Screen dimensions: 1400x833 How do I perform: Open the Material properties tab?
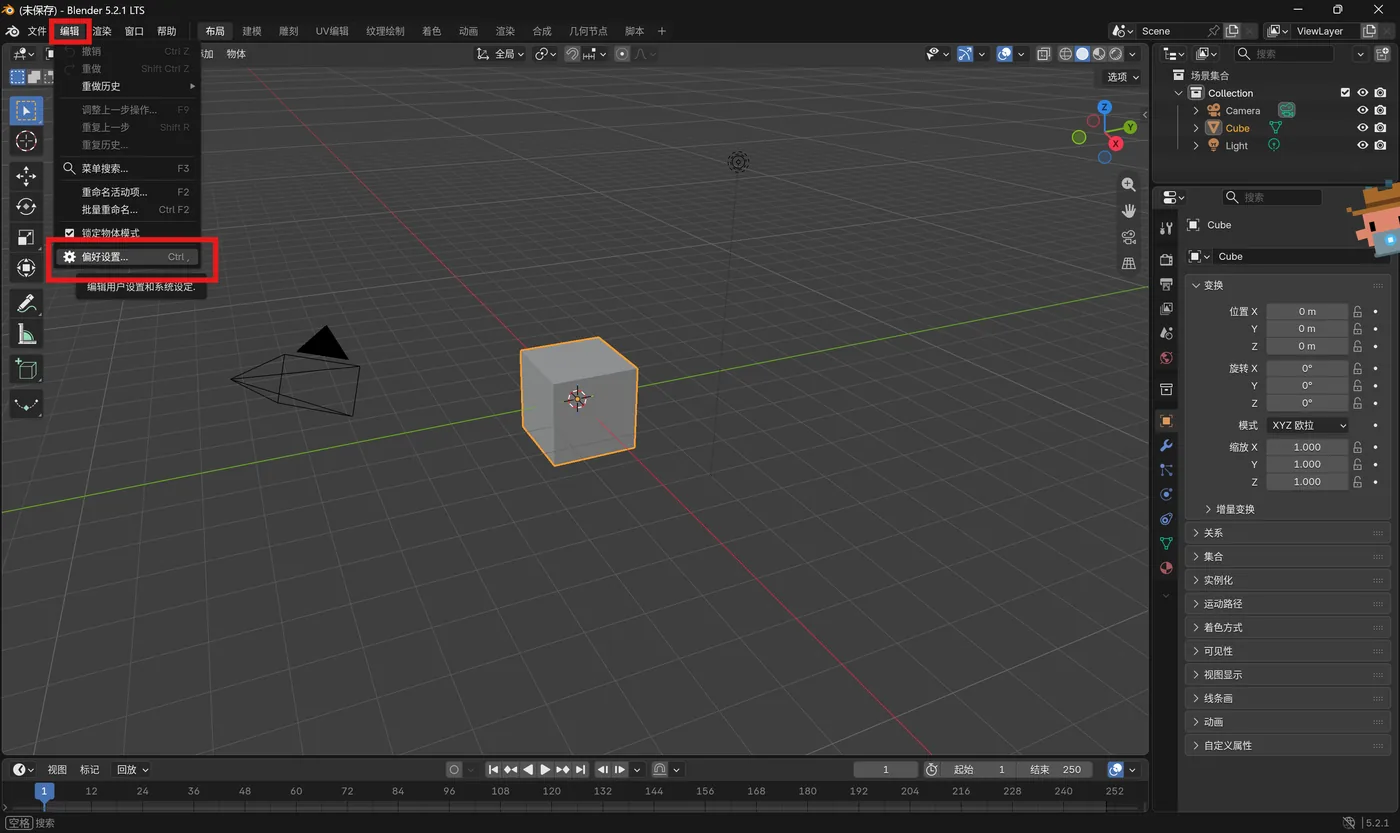tap(1166, 568)
